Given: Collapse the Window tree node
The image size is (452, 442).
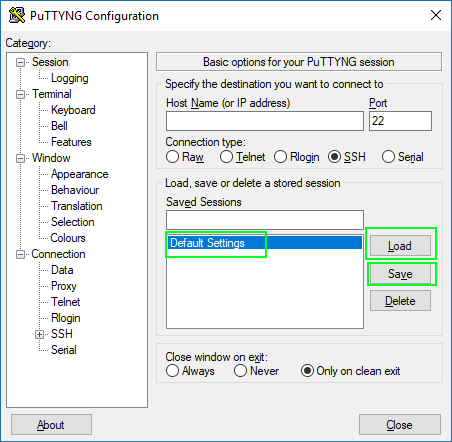Looking at the screenshot, I should (x=21, y=158).
